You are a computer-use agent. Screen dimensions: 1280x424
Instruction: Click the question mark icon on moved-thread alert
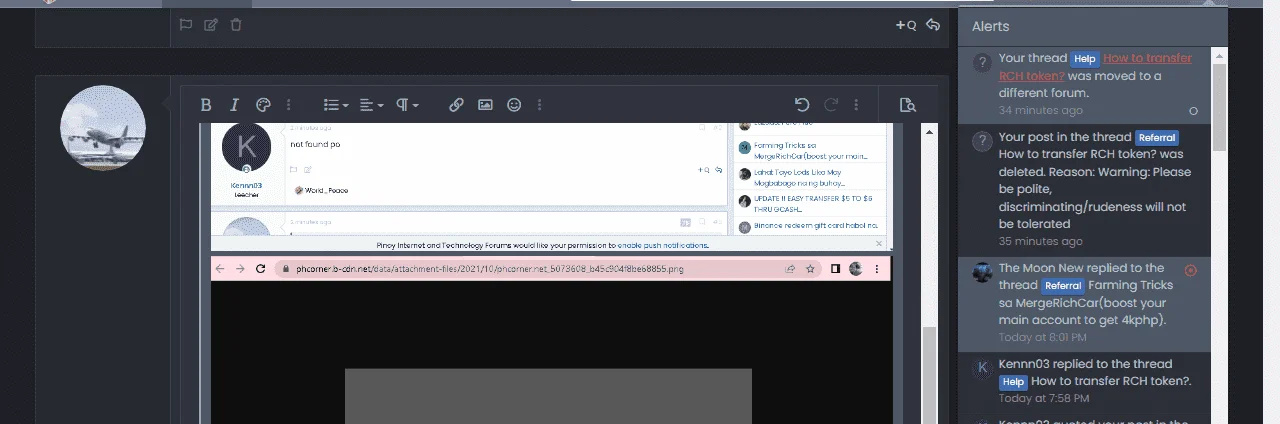tap(982, 62)
